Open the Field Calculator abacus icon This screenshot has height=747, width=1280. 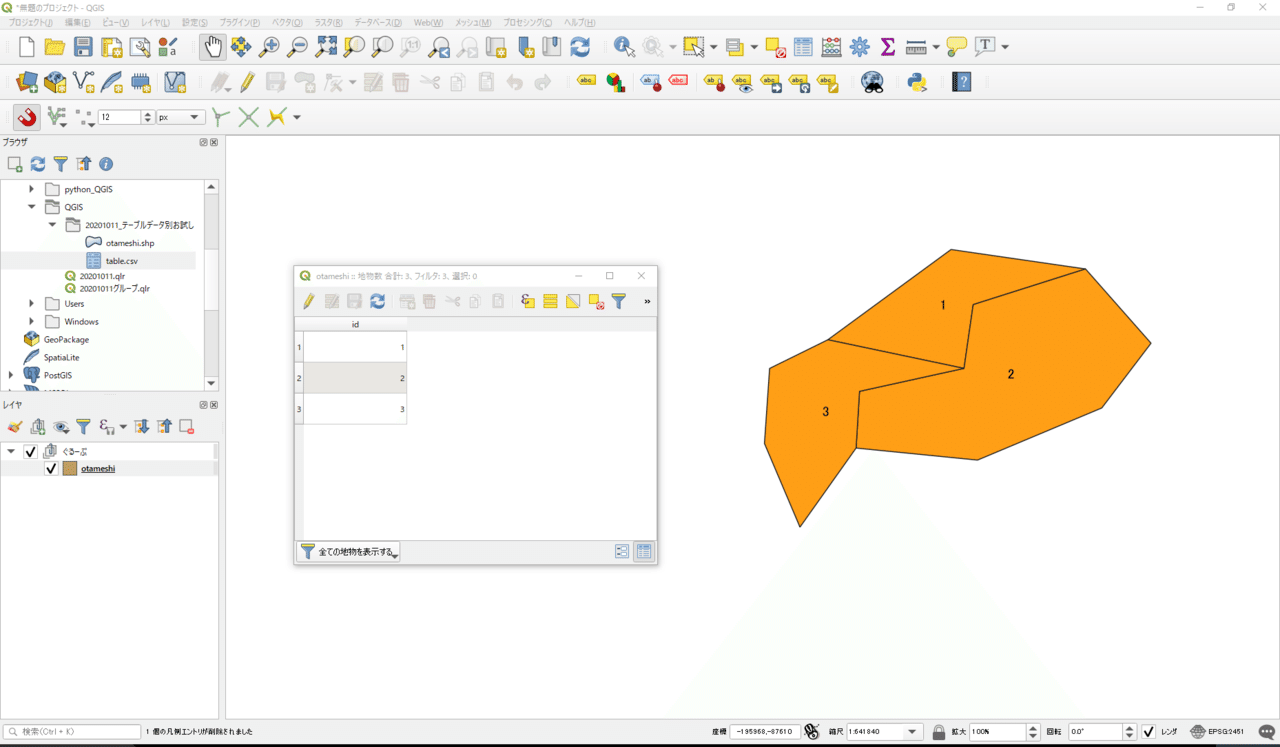(831, 47)
